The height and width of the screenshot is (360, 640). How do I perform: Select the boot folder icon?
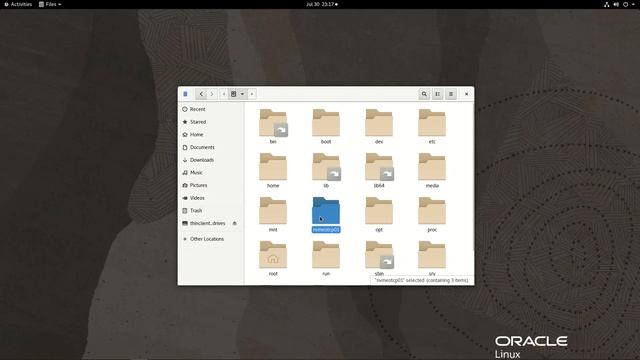click(326, 123)
